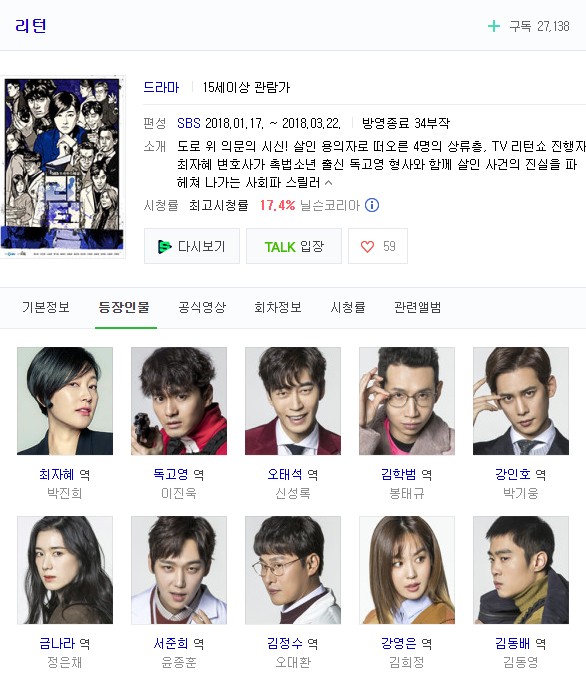Click the 리턴 title link

coord(31,26)
